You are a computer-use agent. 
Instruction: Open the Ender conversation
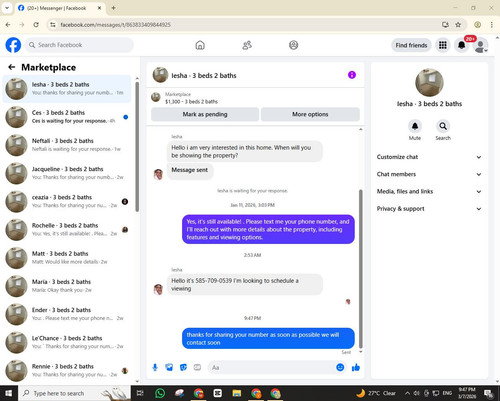click(67, 314)
